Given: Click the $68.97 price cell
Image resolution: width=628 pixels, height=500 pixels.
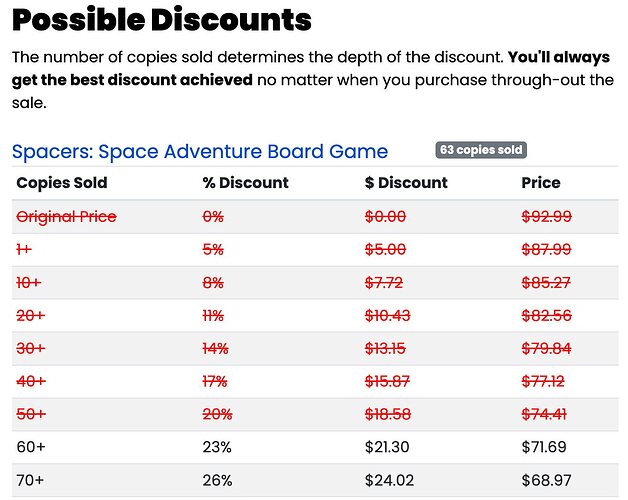Looking at the screenshot, I should click(546, 480).
